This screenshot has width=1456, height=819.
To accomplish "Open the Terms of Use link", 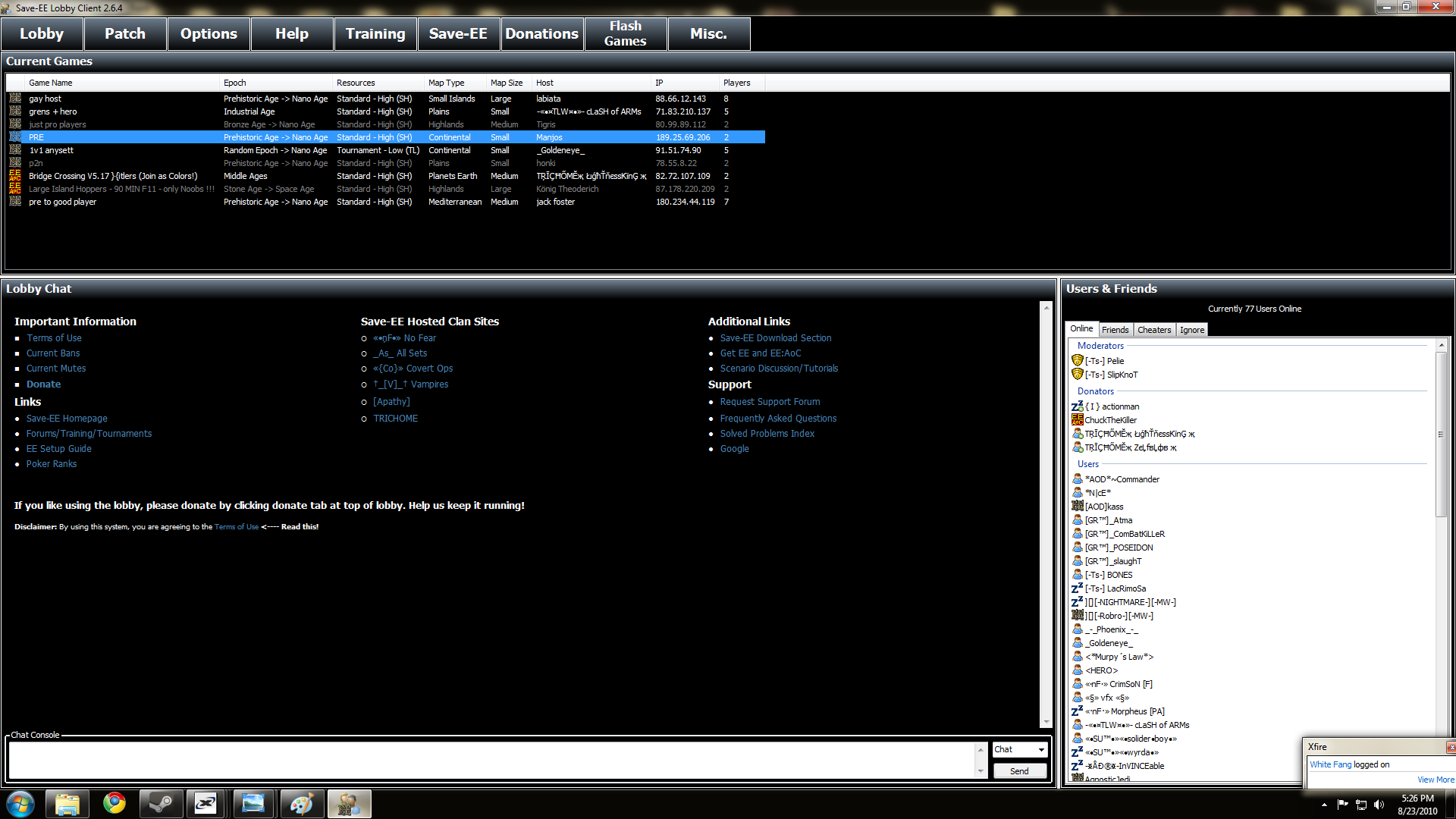I will [54, 338].
